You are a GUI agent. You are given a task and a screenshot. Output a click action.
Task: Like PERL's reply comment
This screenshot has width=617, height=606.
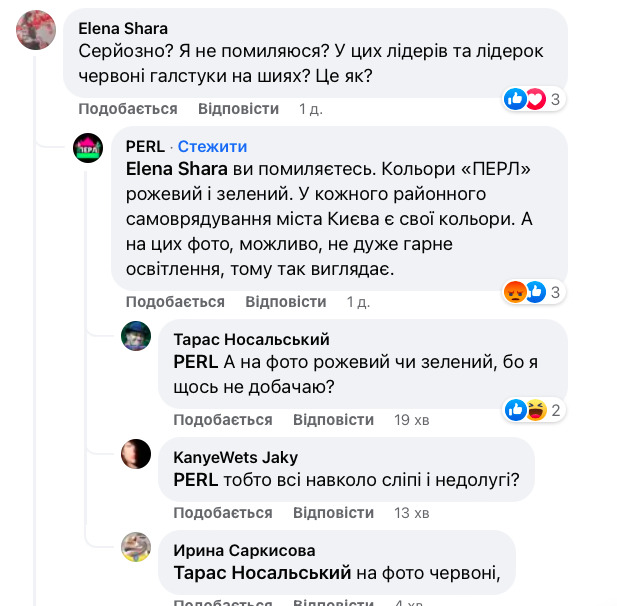coord(175,302)
